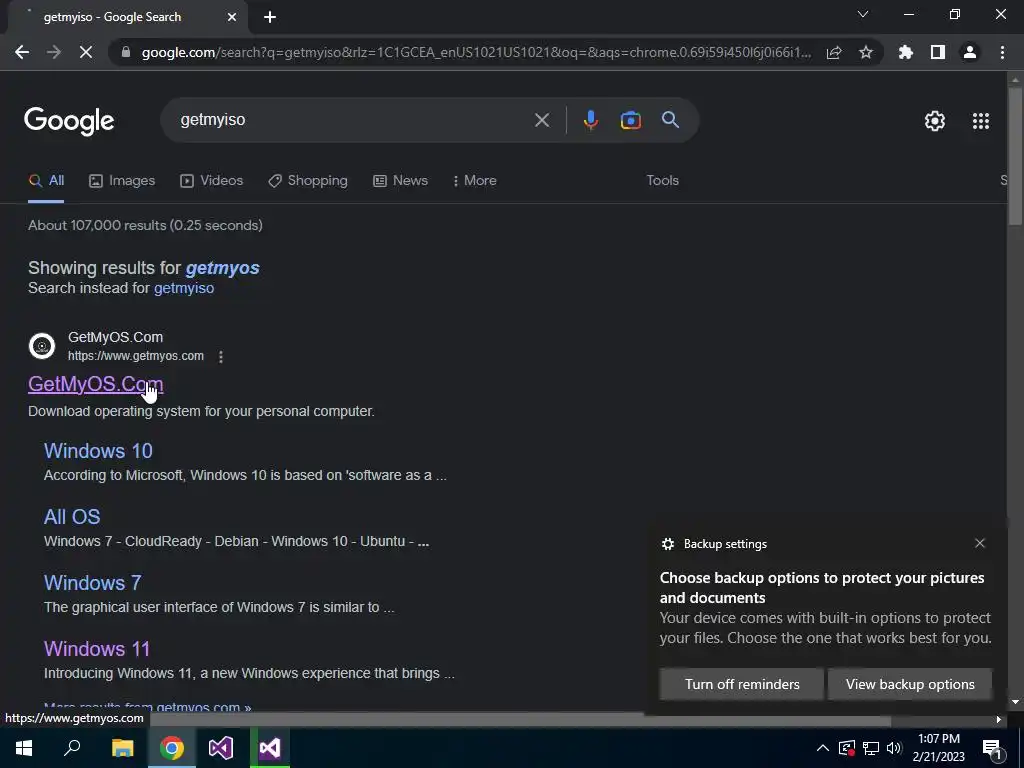Image resolution: width=1024 pixels, height=768 pixels.
Task: Search by image with camera icon
Action: [630, 120]
